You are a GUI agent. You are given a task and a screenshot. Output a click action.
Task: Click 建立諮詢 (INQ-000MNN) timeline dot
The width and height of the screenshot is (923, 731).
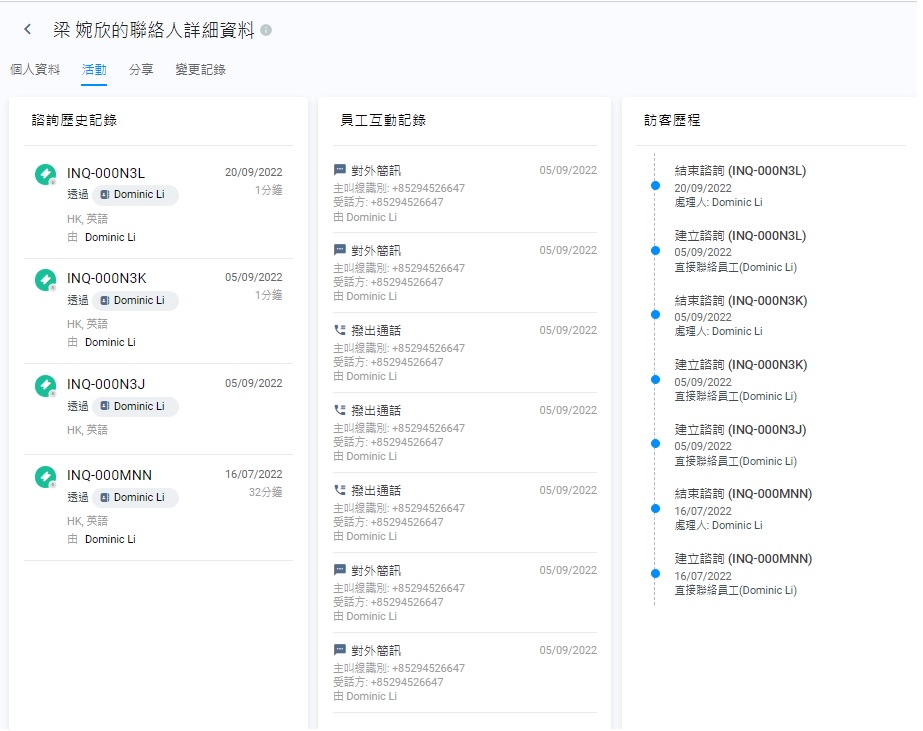(x=655, y=574)
